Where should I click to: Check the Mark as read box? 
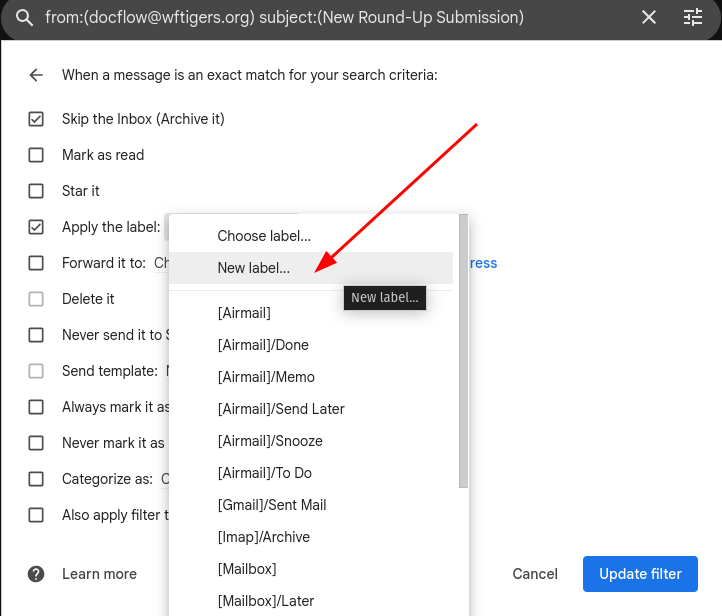[x=36, y=155]
